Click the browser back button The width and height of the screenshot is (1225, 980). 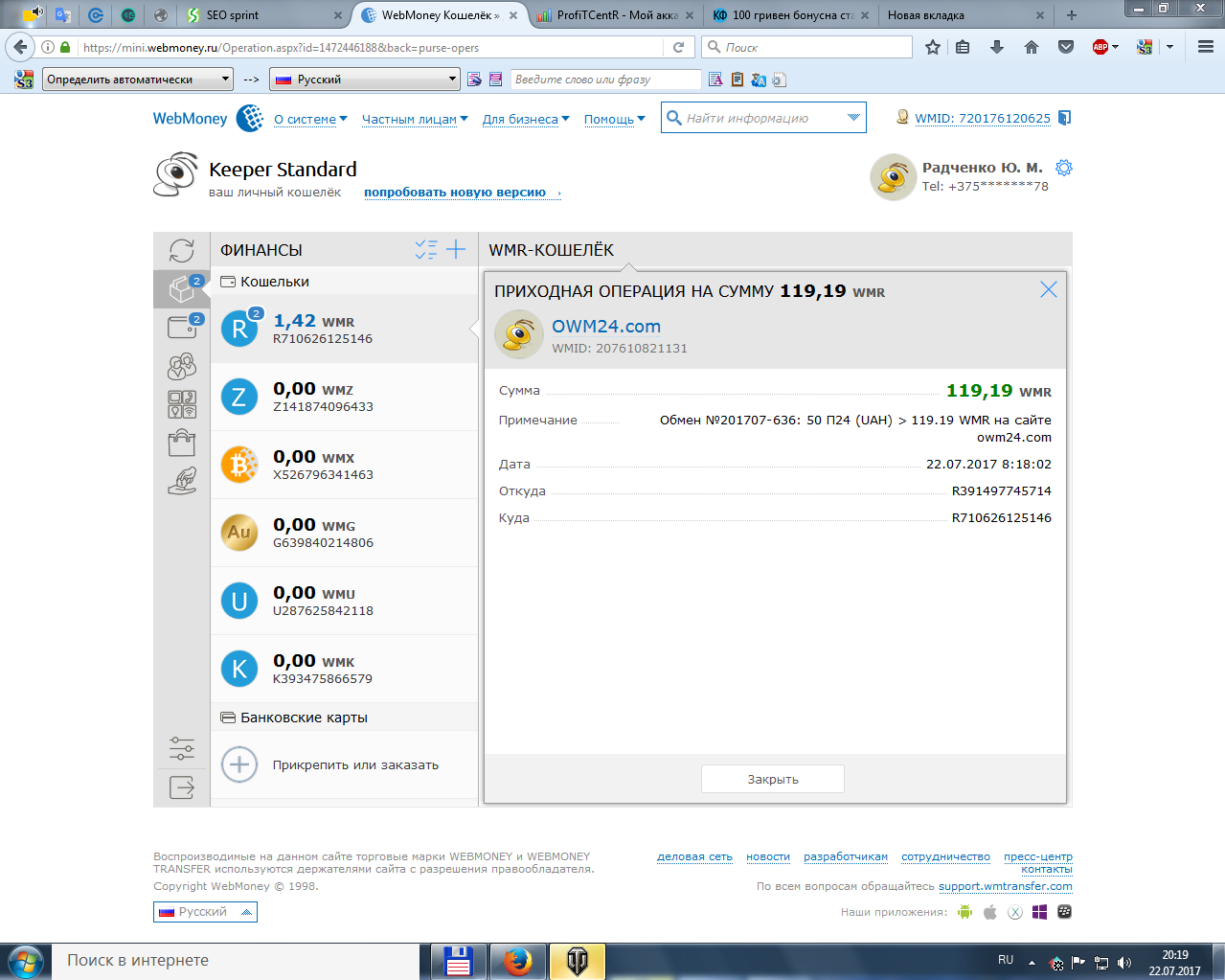coord(21,47)
